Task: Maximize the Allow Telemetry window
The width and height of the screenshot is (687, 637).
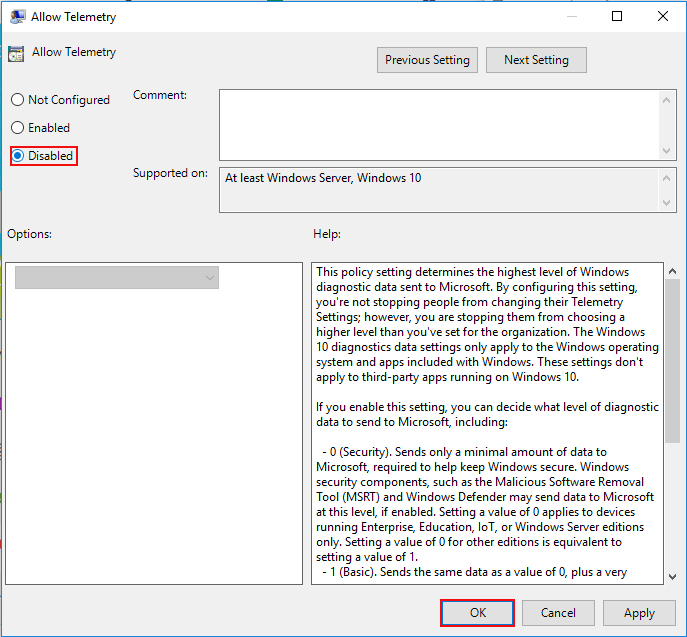Action: point(617,16)
